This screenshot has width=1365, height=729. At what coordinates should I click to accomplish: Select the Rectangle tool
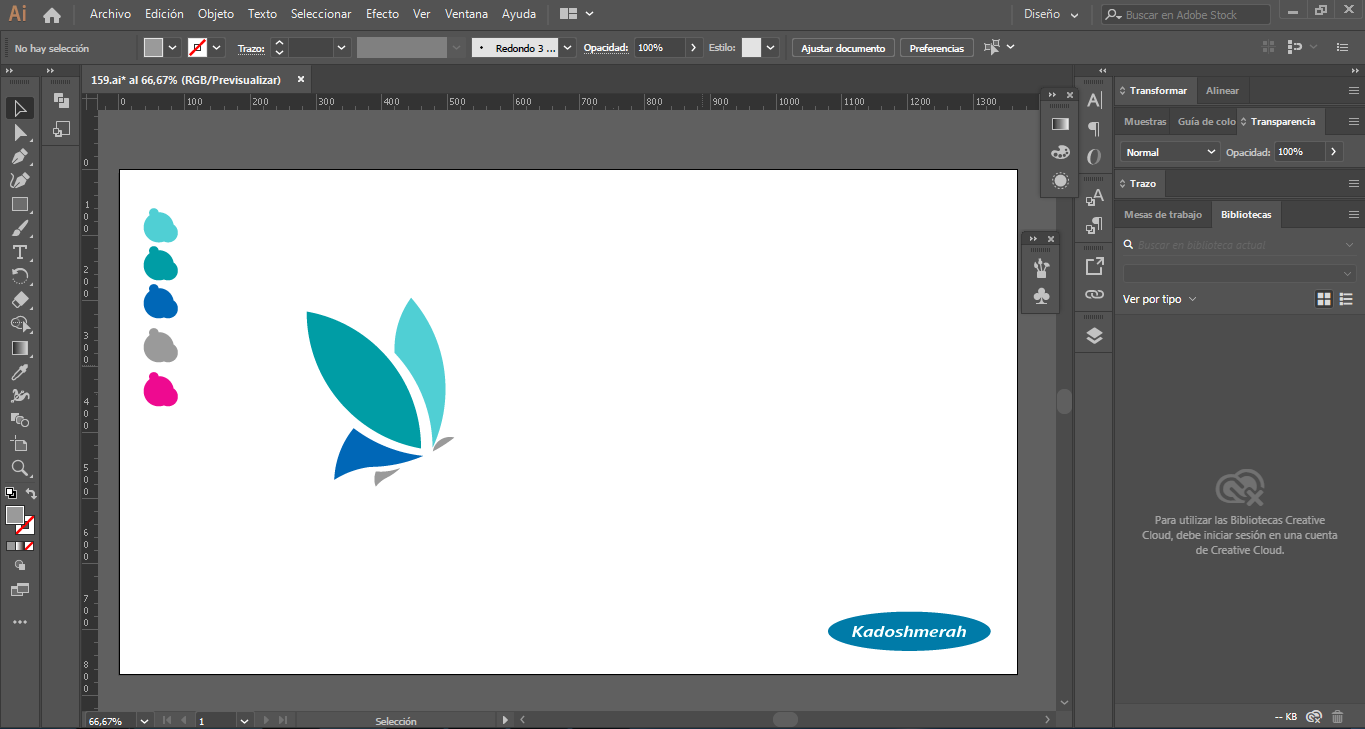pyautogui.click(x=20, y=204)
